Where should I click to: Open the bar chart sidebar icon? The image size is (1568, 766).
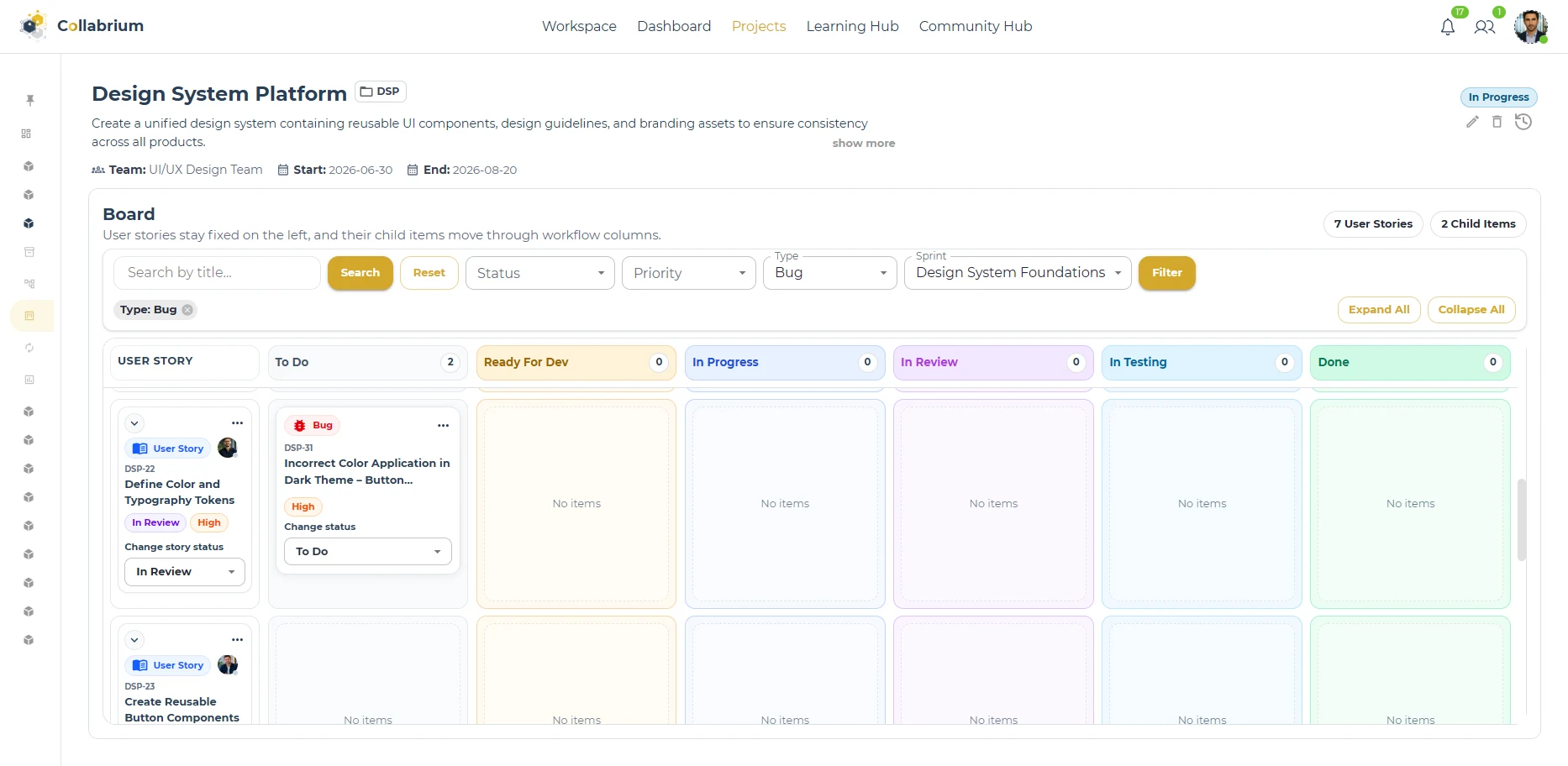click(x=29, y=380)
